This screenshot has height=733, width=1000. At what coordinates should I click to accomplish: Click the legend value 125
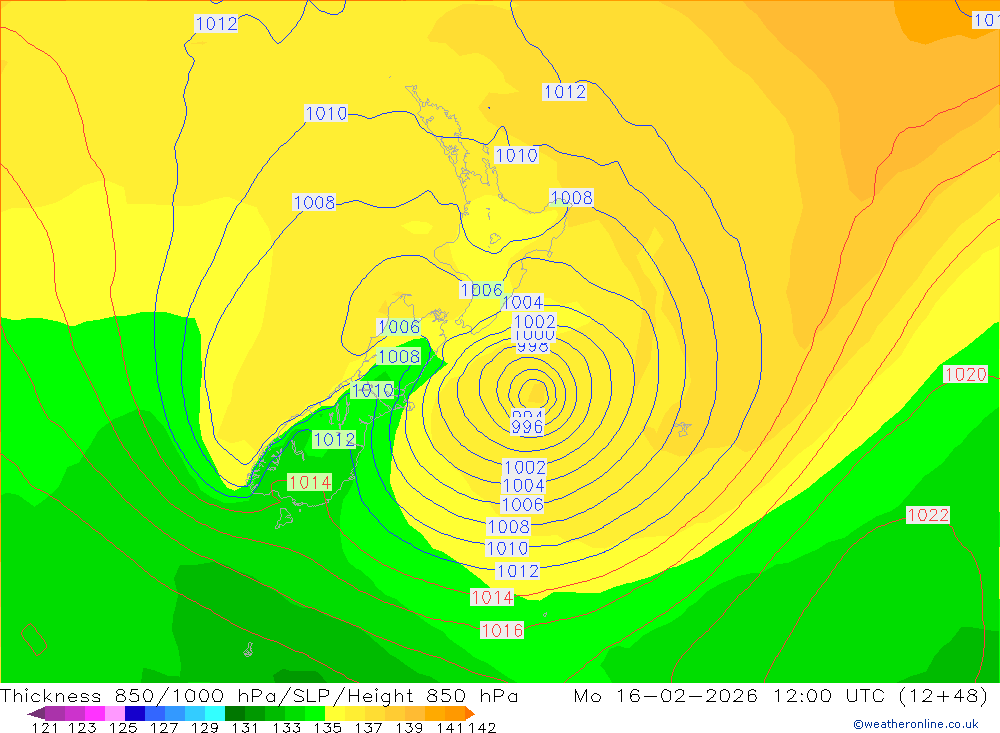click(123, 727)
